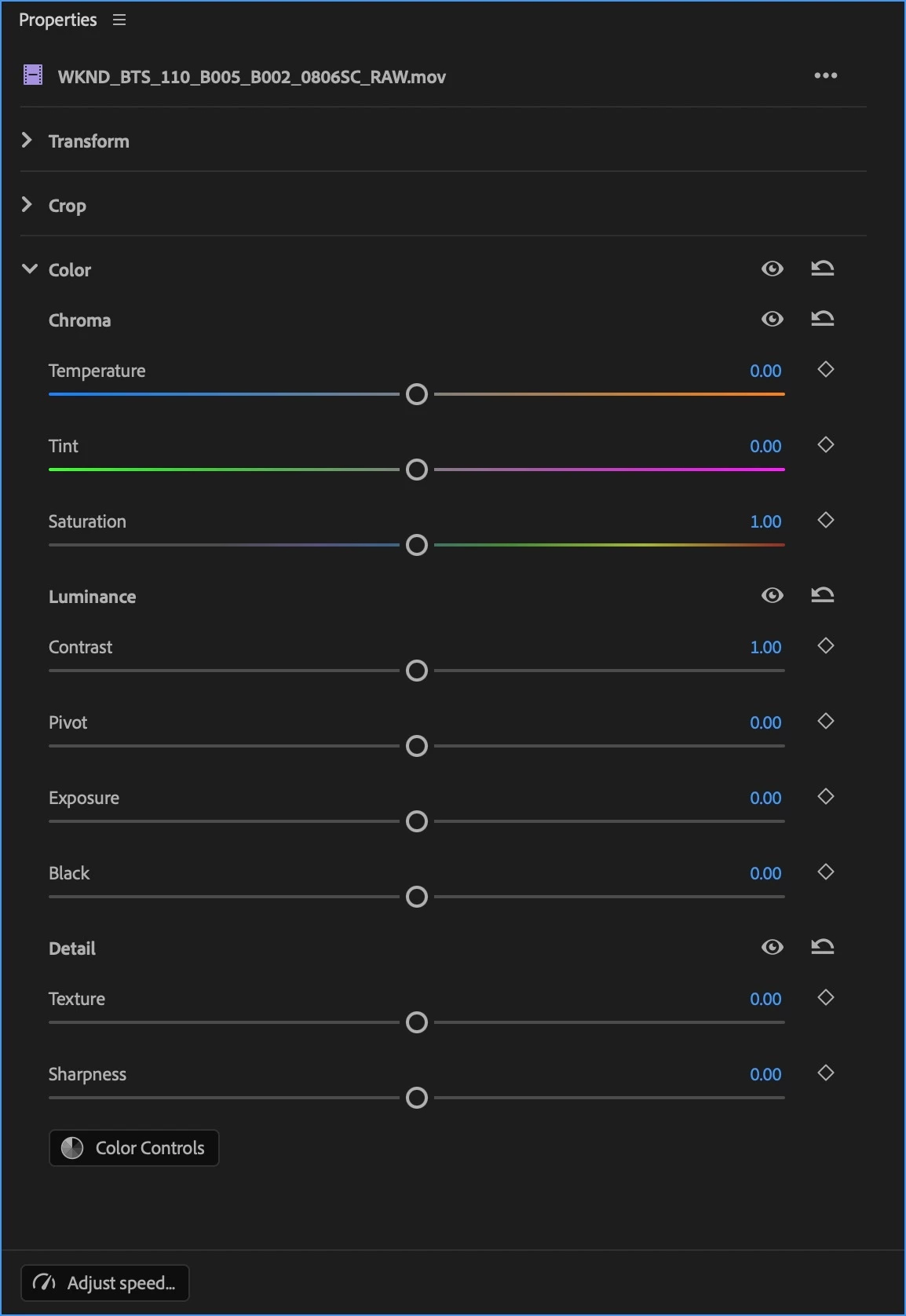Toggle the Luminance eye icon

(x=772, y=596)
